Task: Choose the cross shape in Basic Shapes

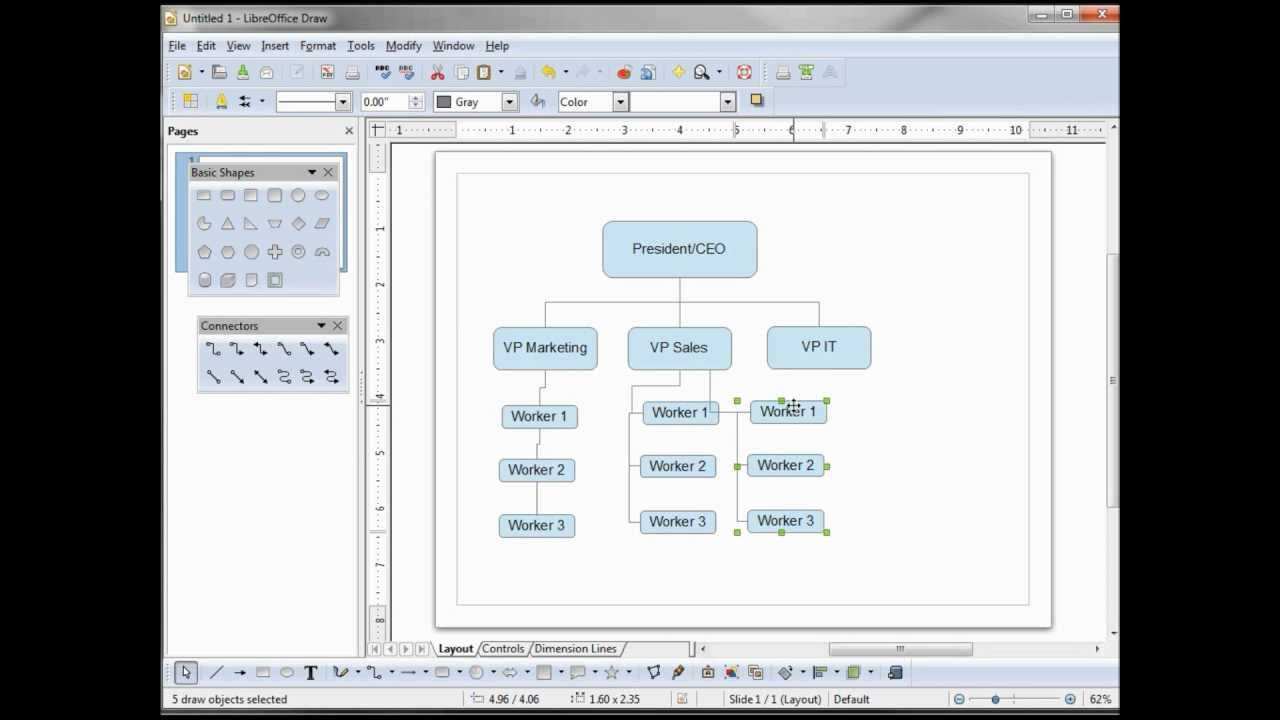Action: [275, 252]
